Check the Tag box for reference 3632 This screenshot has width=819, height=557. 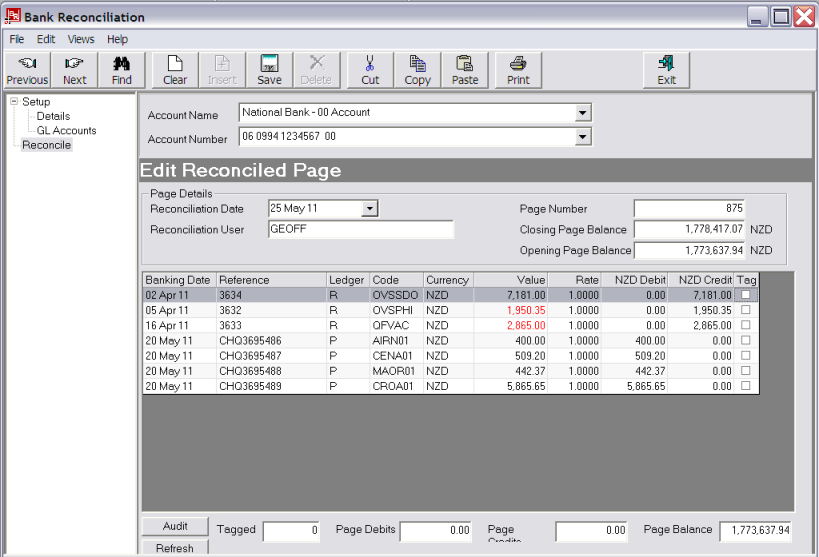pos(745,310)
